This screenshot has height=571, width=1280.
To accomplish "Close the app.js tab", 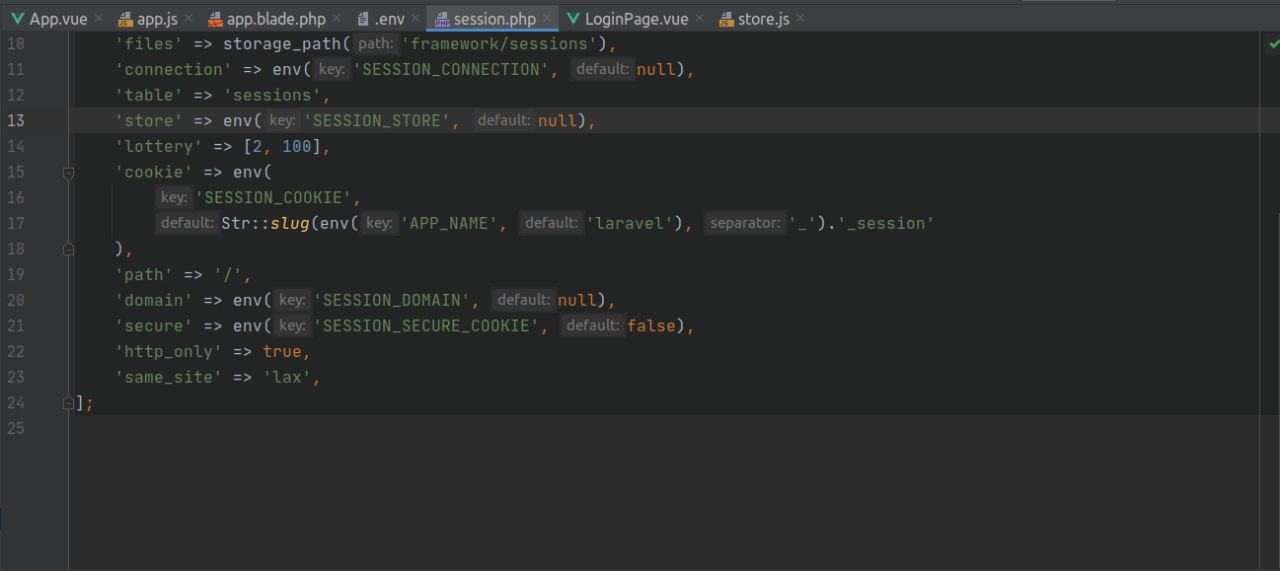I will click(189, 19).
